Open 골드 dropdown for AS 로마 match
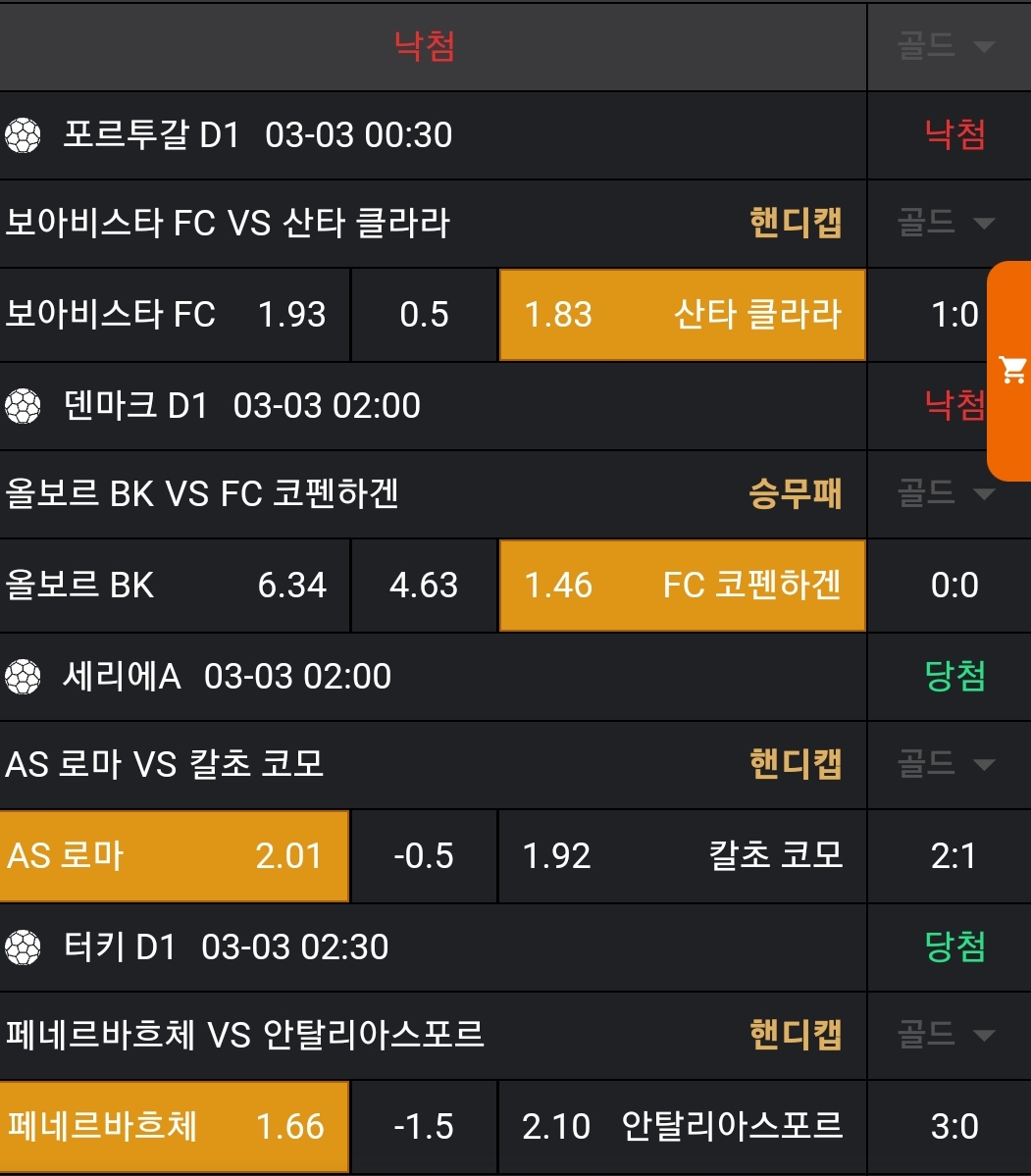The width and height of the screenshot is (1031, 1176). [x=947, y=764]
